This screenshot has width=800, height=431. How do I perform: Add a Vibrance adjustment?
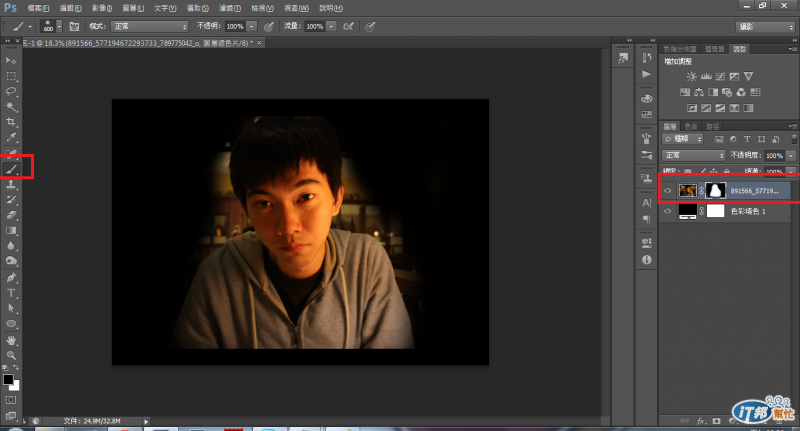pyautogui.click(x=748, y=77)
